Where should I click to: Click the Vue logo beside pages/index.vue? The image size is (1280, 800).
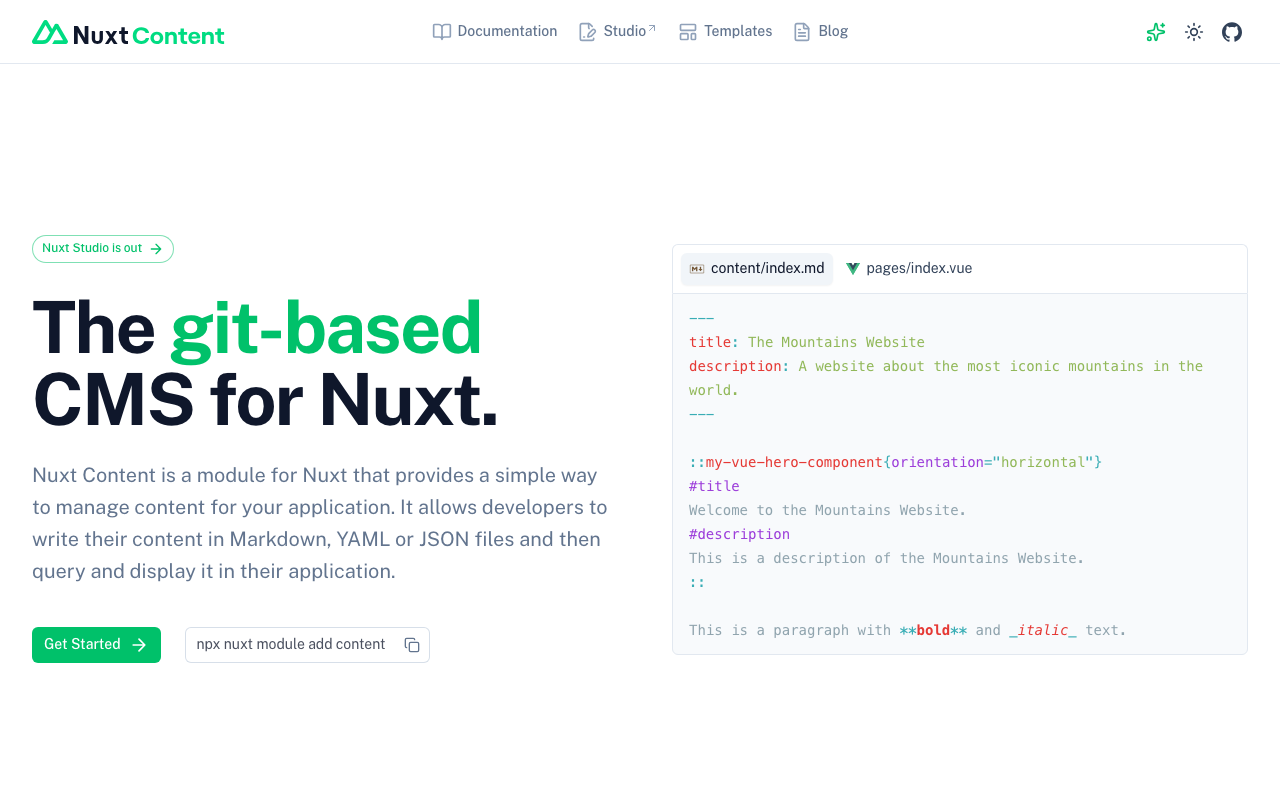[852, 268]
